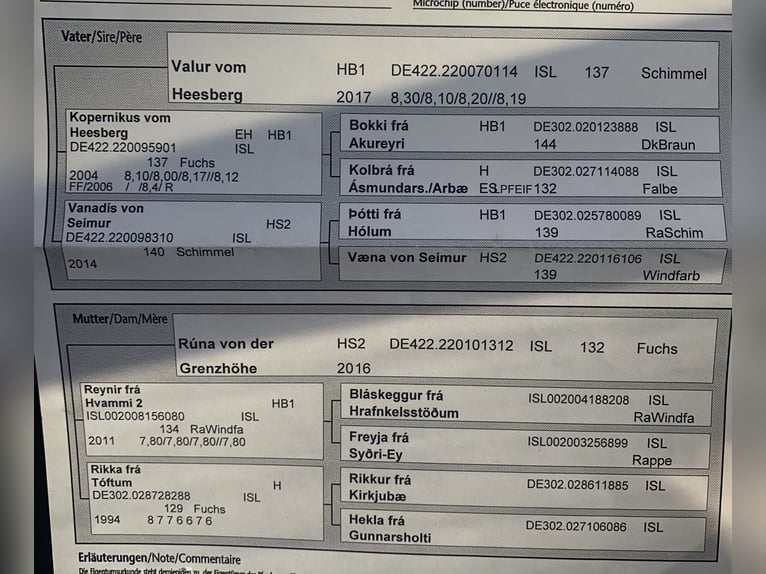Select the Hekla frá Gunnarsholti entry
This screenshot has width=766, height=574.
pos(390,528)
